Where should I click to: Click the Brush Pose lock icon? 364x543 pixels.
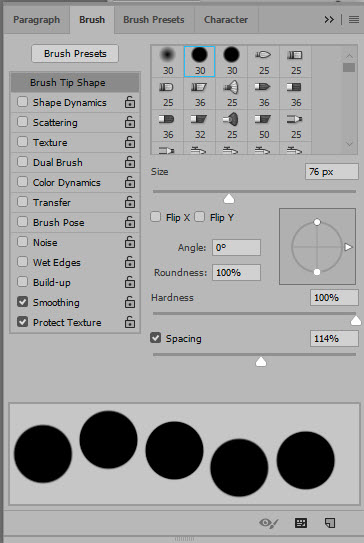pyautogui.click(x=130, y=222)
